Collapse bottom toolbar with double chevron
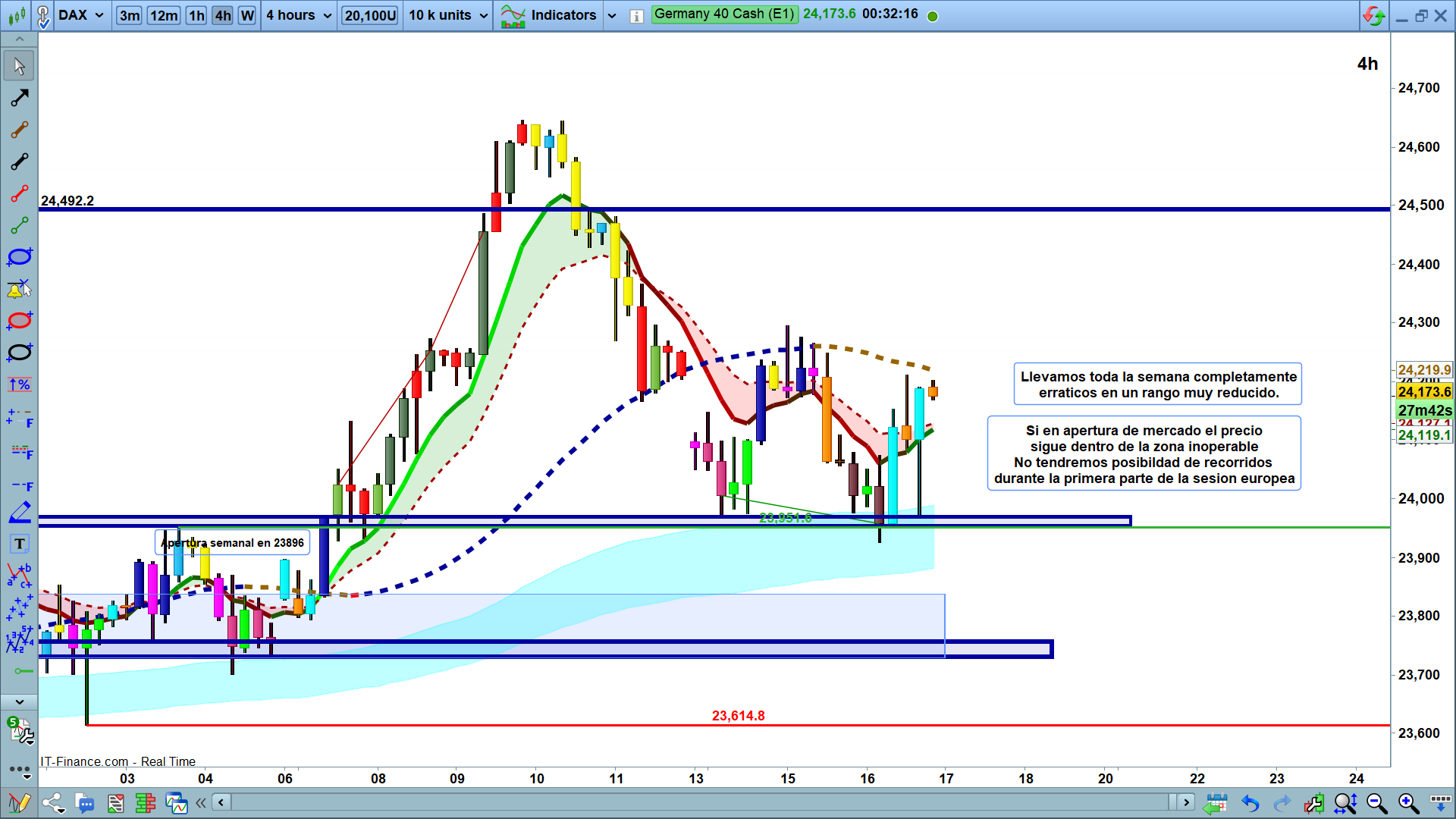The width and height of the screenshot is (1456, 819). [x=201, y=802]
